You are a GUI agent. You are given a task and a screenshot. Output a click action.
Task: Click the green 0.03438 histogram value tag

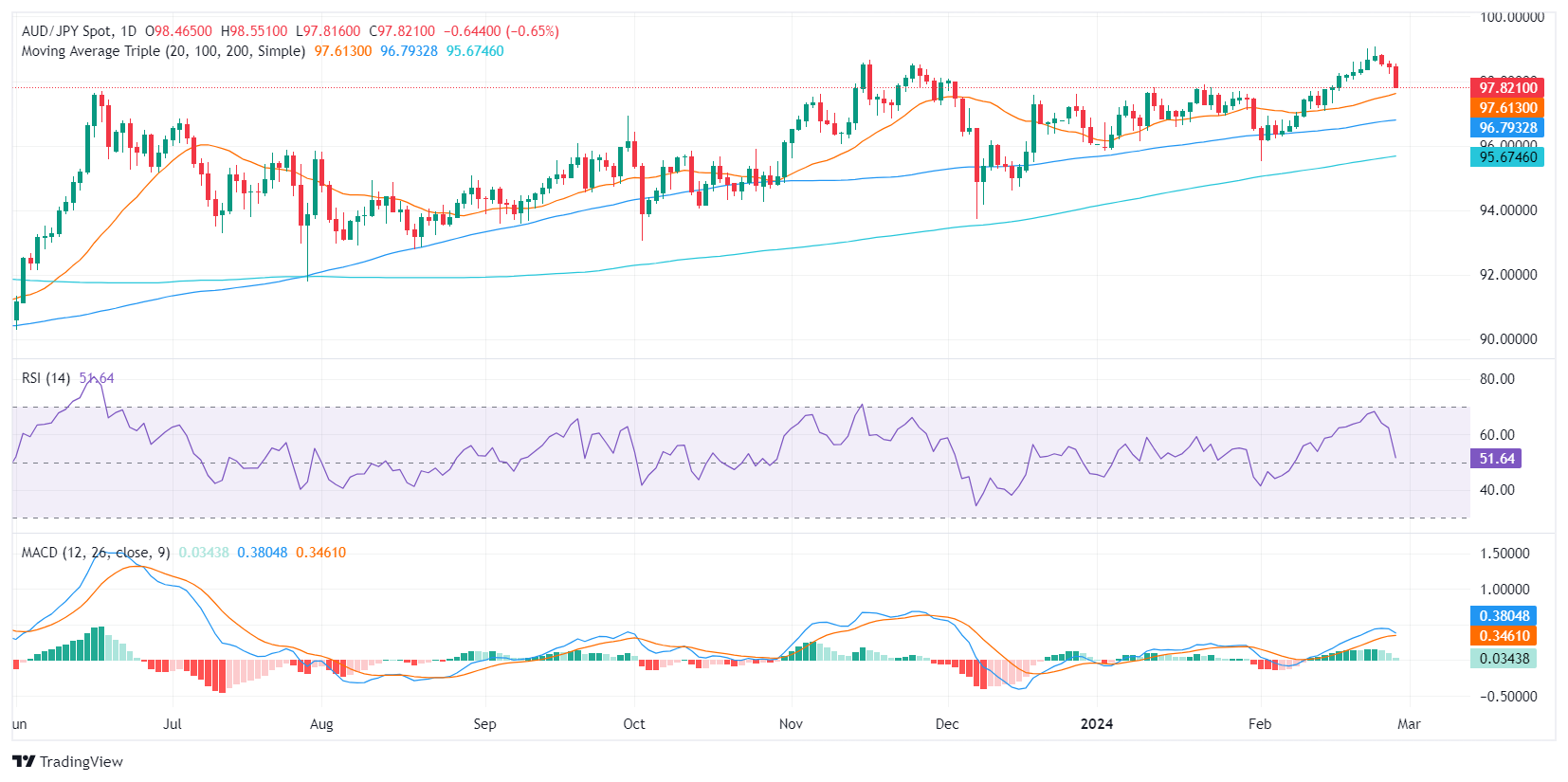(x=1504, y=659)
